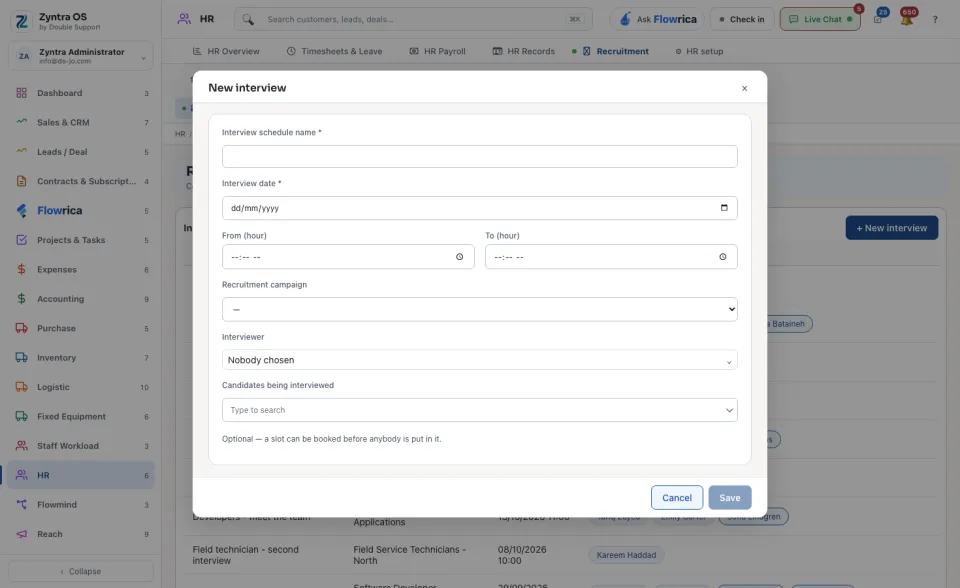The width and height of the screenshot is (960, 588).
Task: Click the Staff Workload people icon
Action: click(x=21, y=445)
